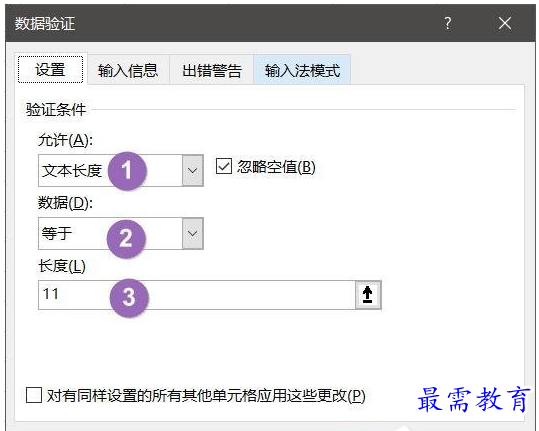The height and width of the screenshot is (431, 539).
Task: Toggle the 忽略空值 checkbox
Action: [x=224, y=167]
